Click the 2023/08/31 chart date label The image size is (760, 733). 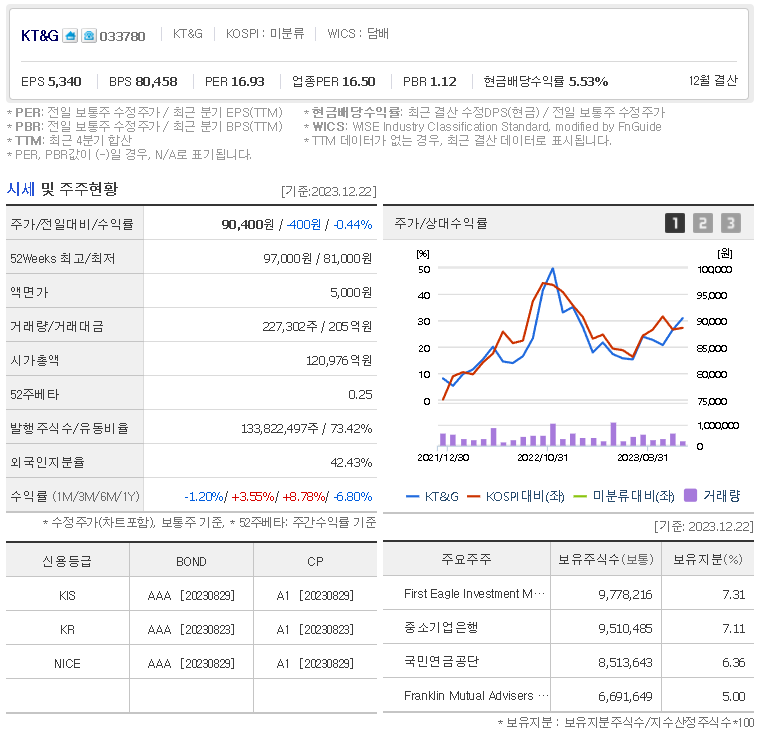642,458
